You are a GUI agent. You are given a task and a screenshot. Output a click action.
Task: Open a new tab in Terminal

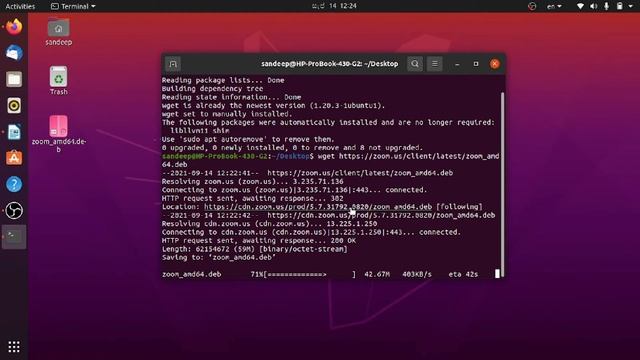(x=173, y=64)
